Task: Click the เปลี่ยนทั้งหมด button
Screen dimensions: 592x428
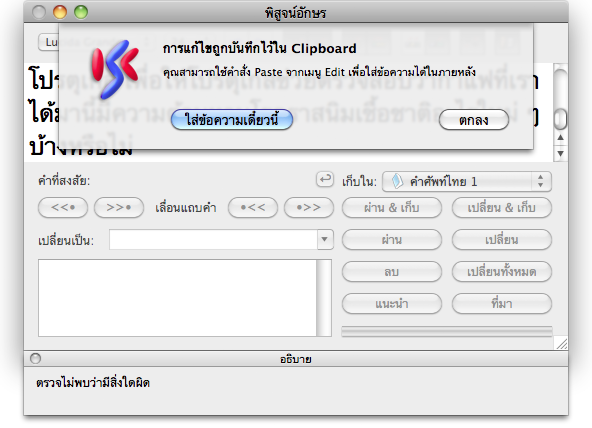Action: point(502,271)
